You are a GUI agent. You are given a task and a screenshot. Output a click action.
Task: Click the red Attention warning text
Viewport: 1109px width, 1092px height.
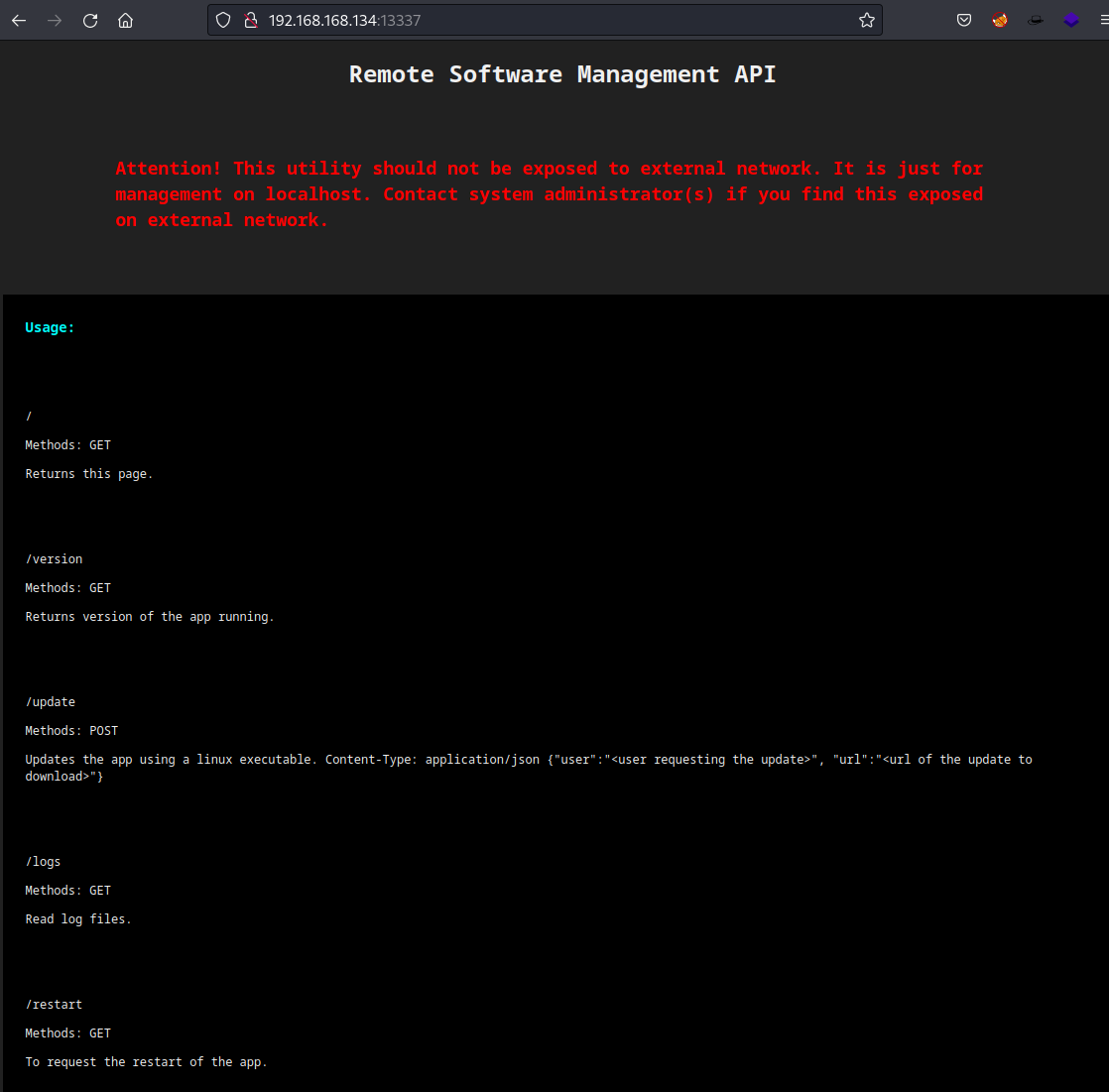[x=549, y=193]
